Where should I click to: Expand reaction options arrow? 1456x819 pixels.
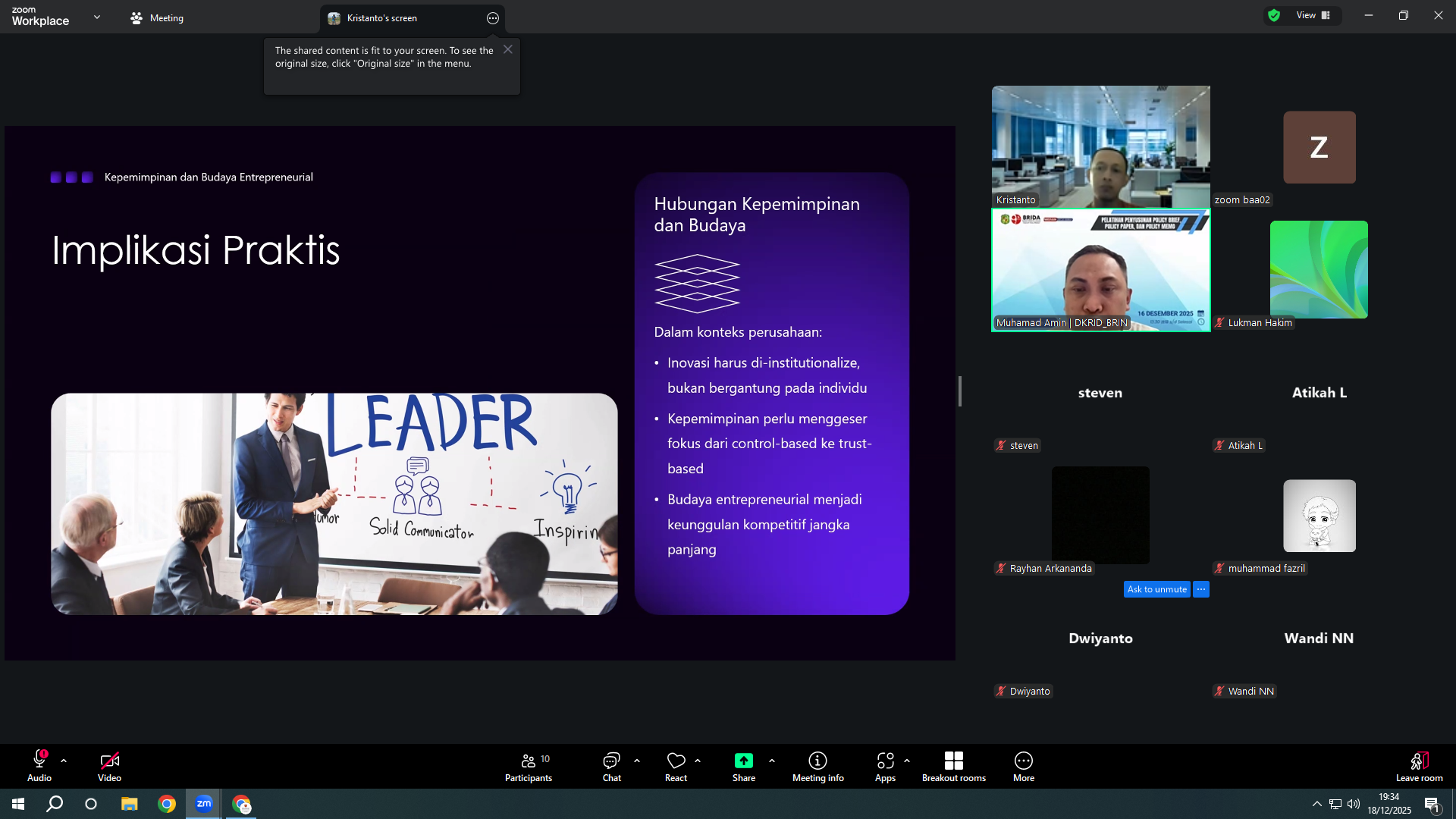(698, 761)
